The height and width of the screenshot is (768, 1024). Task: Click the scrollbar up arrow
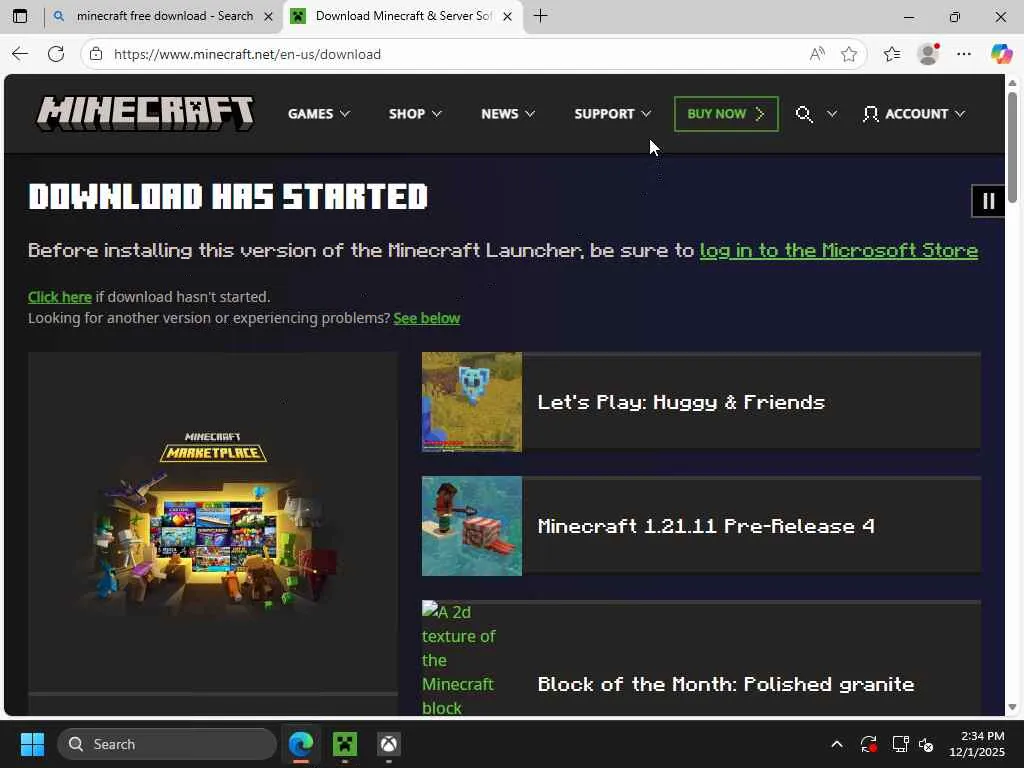coord(1012,83)
